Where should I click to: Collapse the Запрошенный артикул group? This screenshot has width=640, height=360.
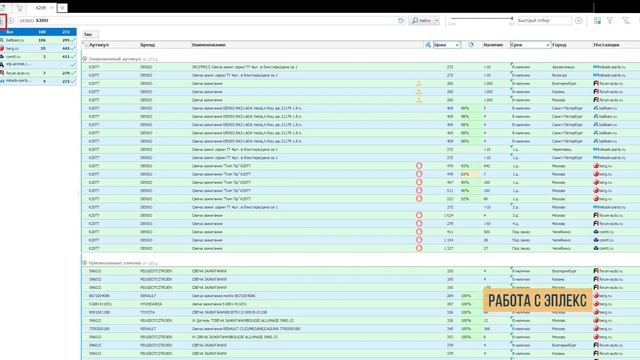click(84, 59)
